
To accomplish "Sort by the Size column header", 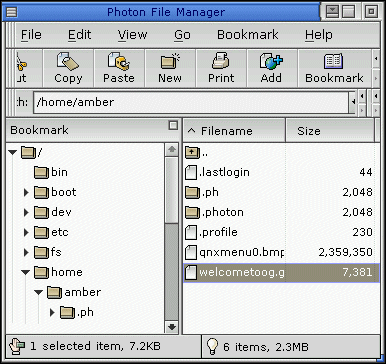I will pos(330,131).
